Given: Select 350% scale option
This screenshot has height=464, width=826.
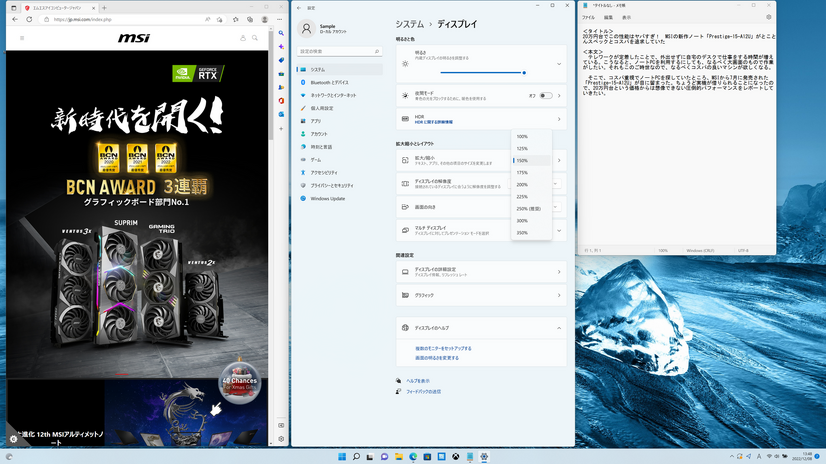Looking at the screenshot, I should 531,233.
